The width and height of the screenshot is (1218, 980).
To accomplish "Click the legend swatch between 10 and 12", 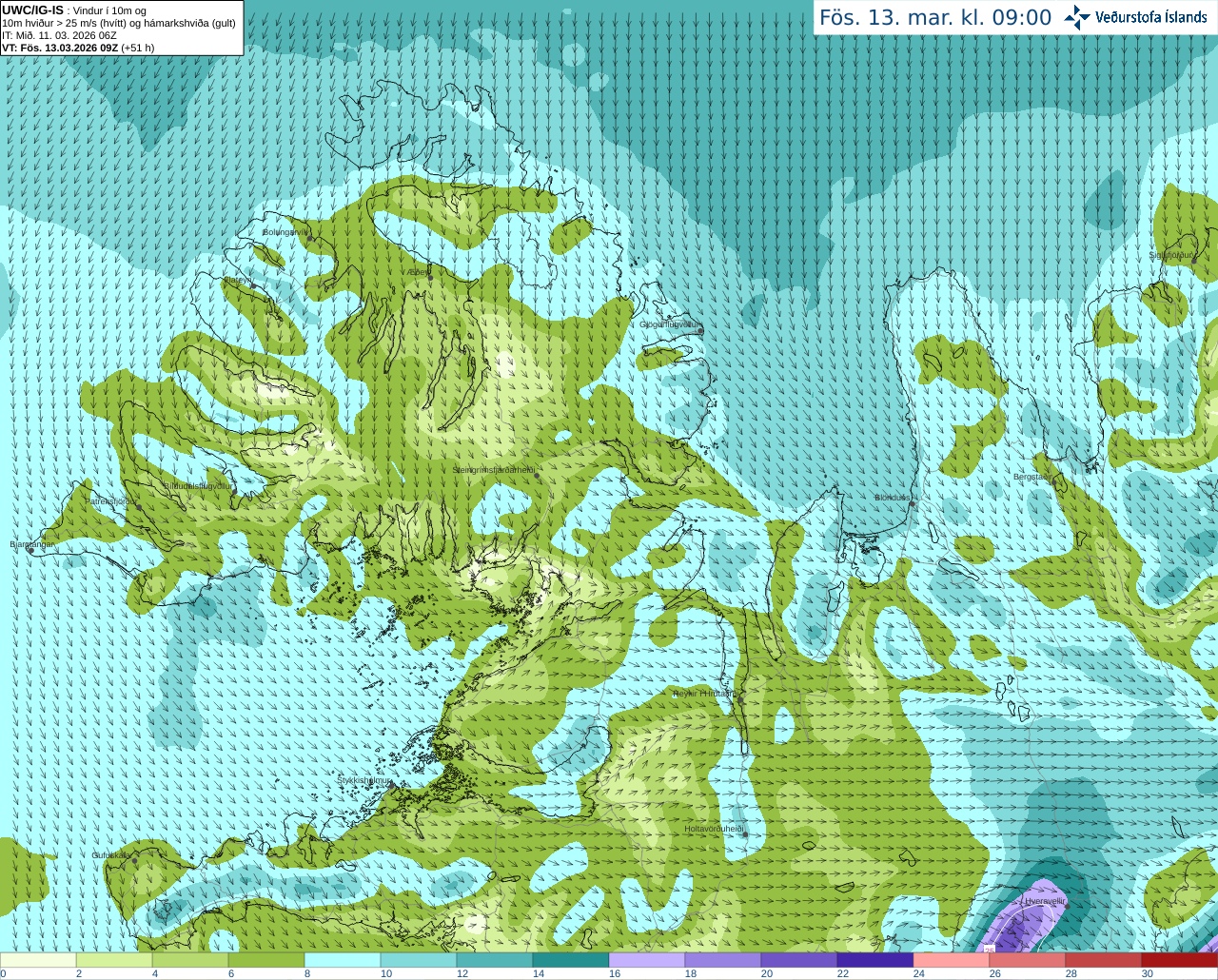I will click(419, 960).
